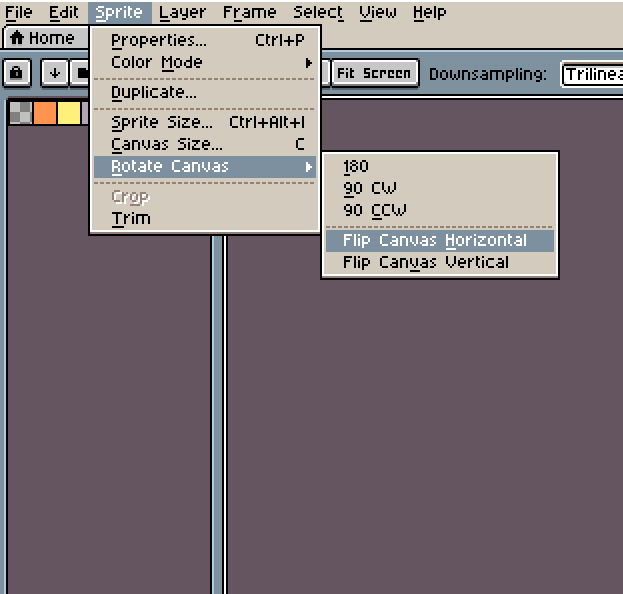Viewport: 623px width, 594px height.
Task: Select the 180 rotation option
Action: (x=440, y=166)
